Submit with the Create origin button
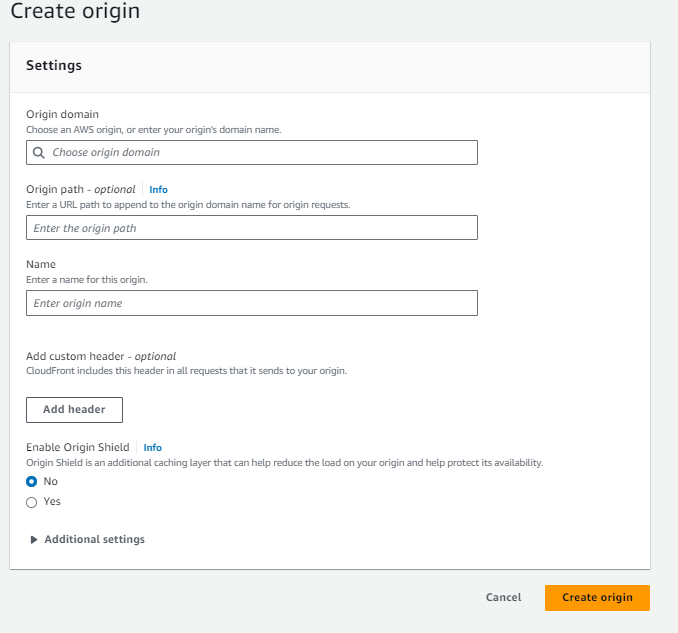 597,598
